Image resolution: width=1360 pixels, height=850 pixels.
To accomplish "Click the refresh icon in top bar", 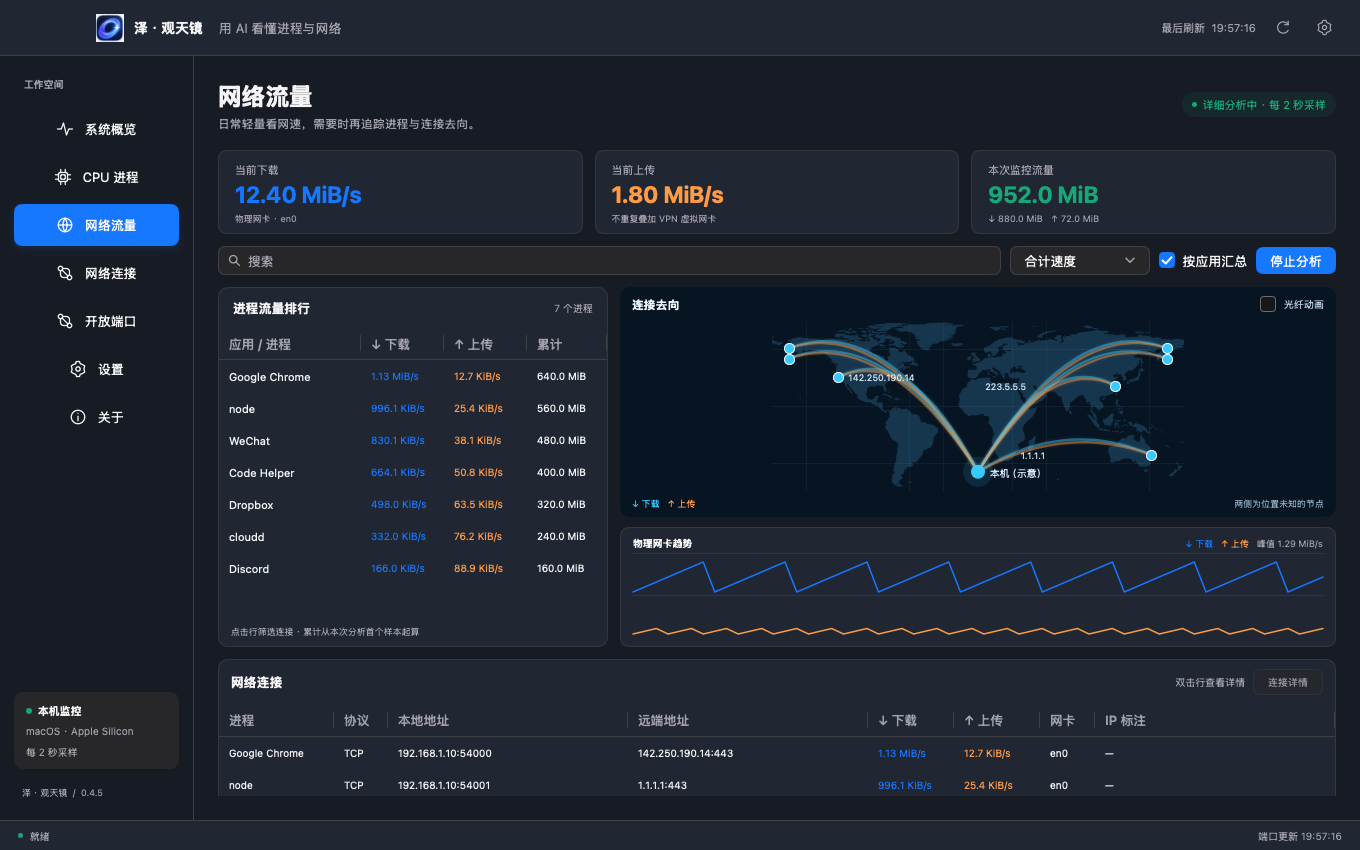I will [1283, 28].
